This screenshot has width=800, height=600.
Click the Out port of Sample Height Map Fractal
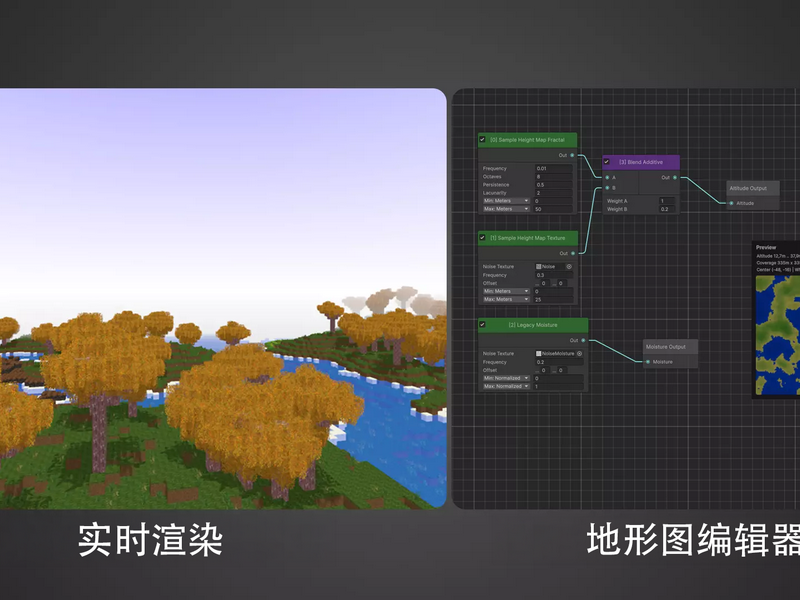pyautogui.click(x=572, y=155)
